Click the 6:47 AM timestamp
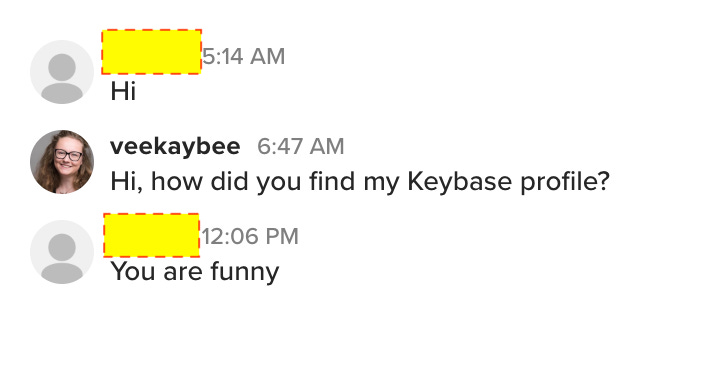Viewport: 718px width, 368px height. click(x=300, y=146)
